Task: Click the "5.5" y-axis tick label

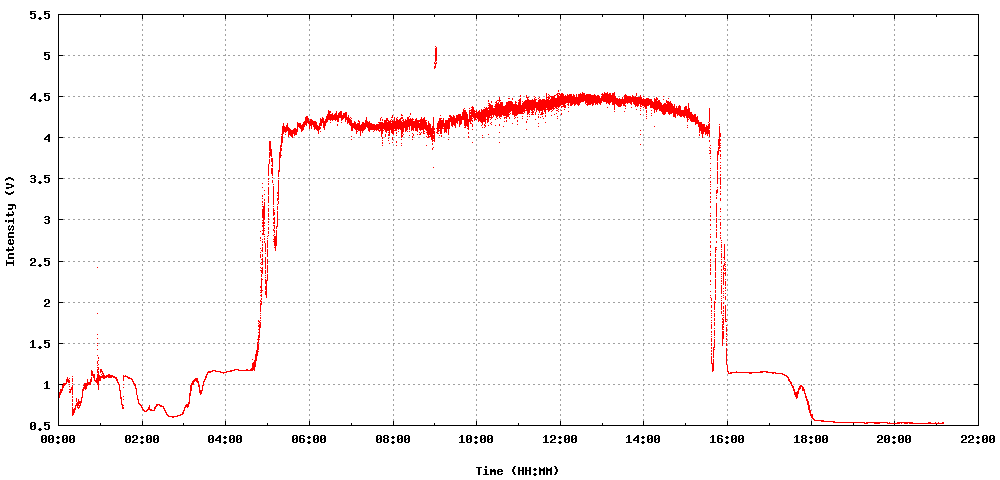Action: point(40,15)
